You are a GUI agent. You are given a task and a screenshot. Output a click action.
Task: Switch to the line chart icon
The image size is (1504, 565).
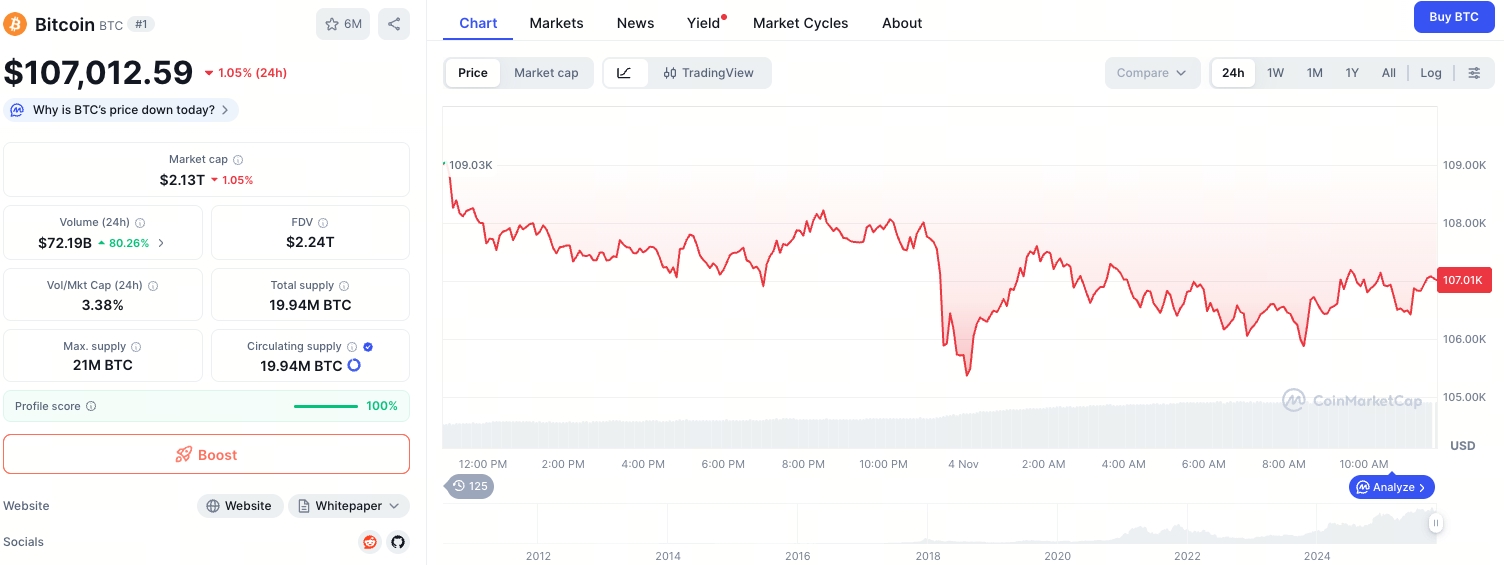tap(625, 73)
